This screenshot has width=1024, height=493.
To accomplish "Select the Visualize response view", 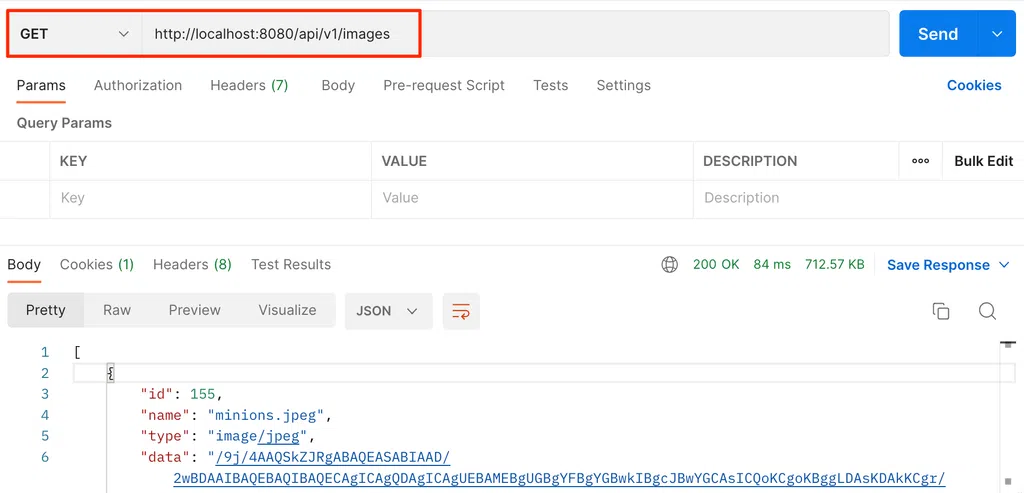I will (287, 311).
